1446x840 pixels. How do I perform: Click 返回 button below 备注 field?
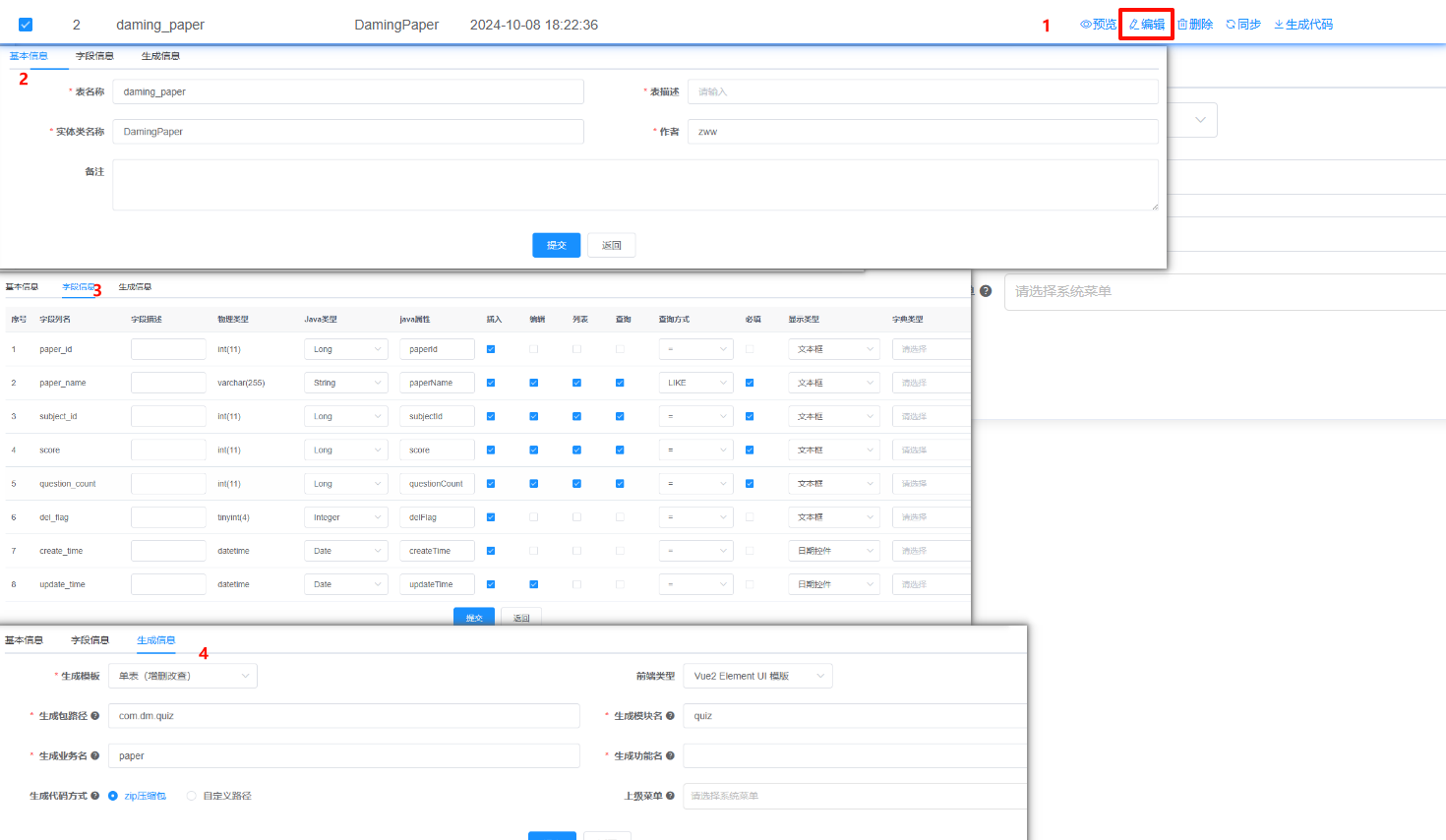[612, 245]
